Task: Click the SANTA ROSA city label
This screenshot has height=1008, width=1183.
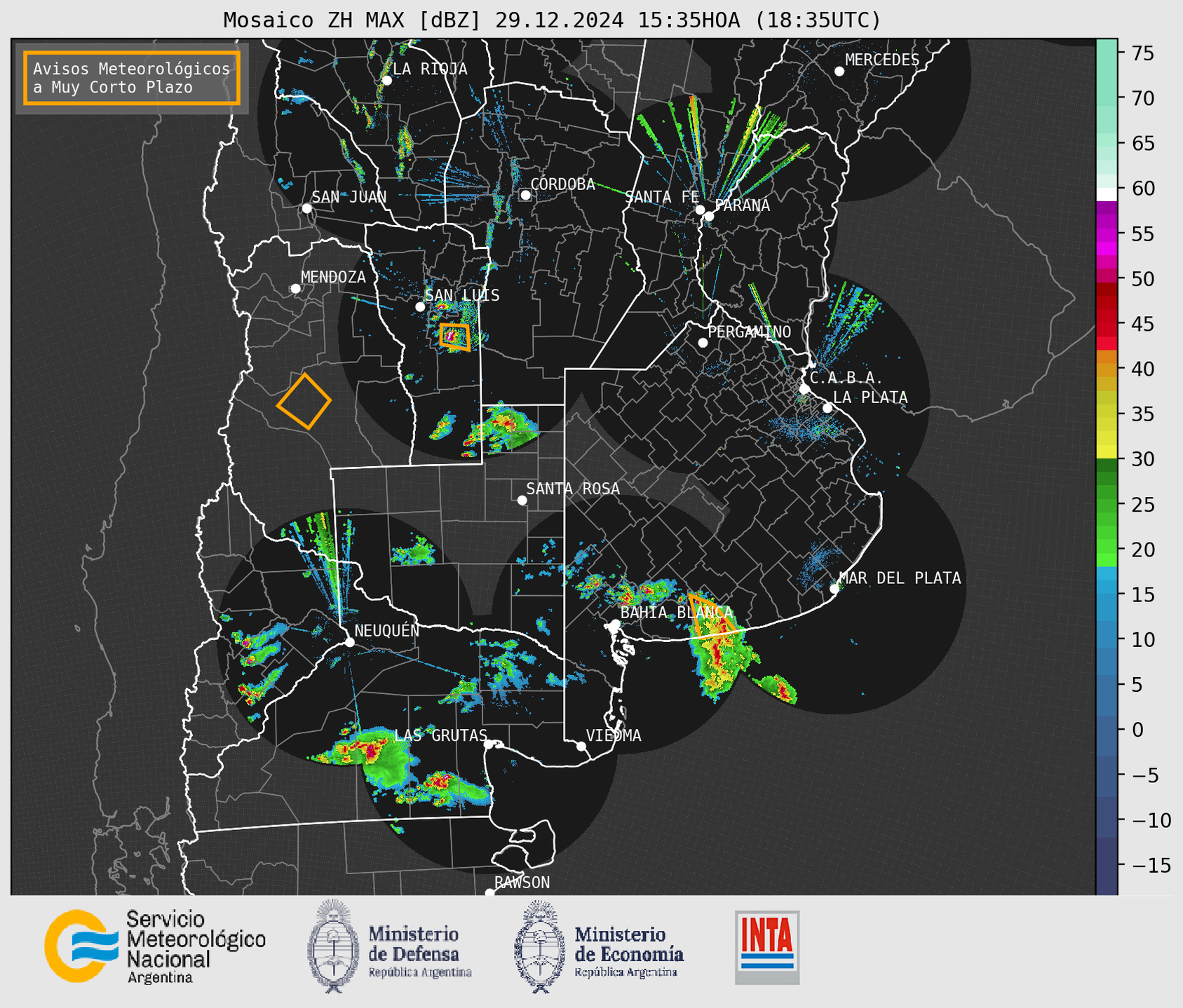Action: 573,489
